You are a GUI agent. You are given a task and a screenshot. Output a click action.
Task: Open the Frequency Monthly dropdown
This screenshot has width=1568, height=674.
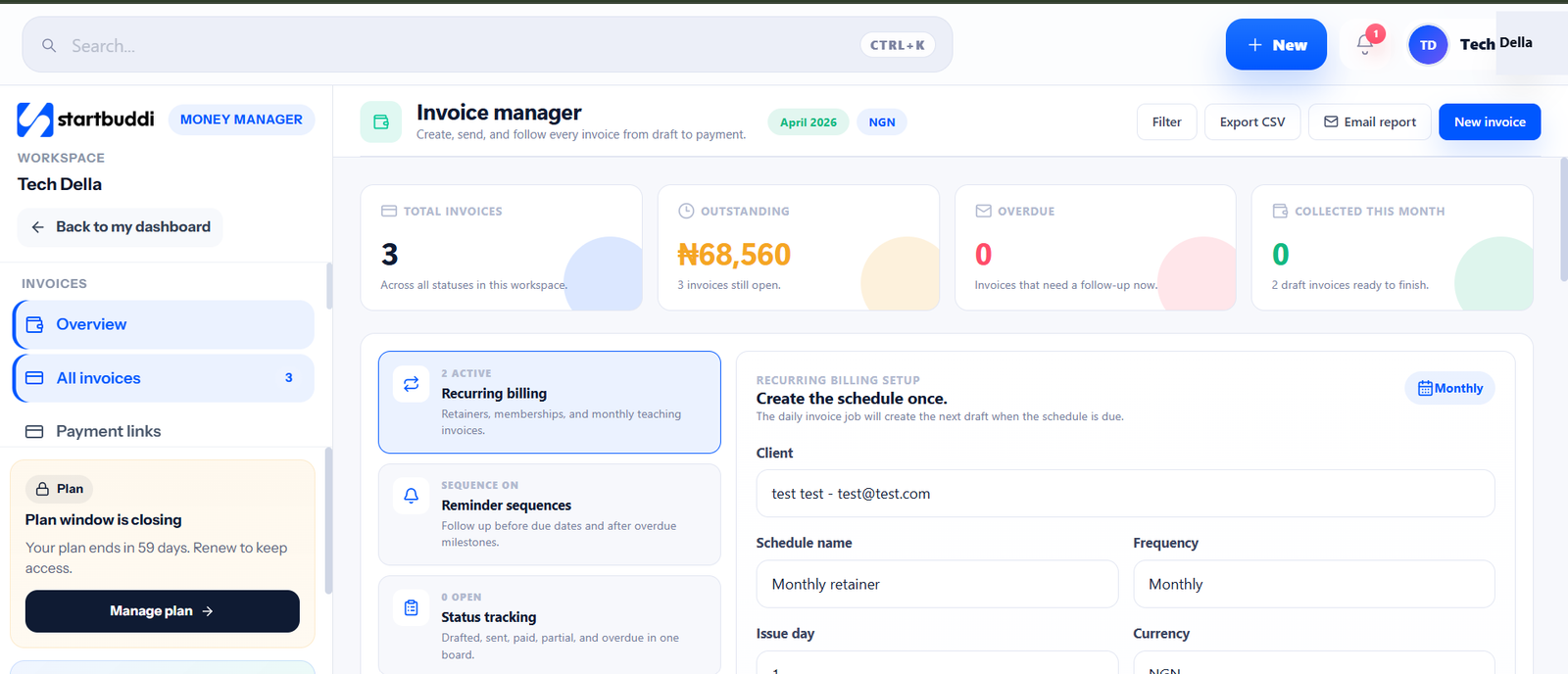point(1313,584)
